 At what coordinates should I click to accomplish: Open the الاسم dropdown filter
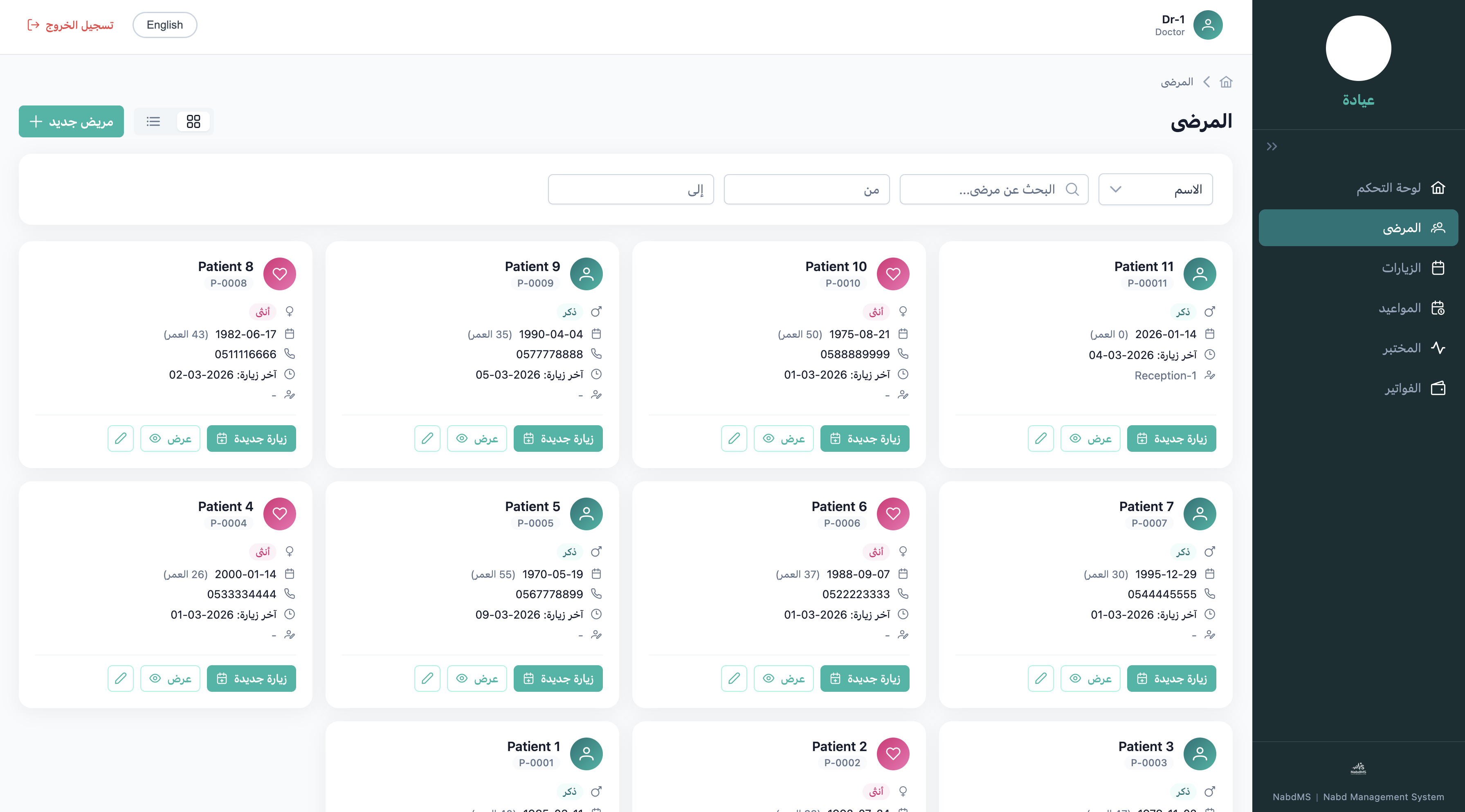(1155, 189)
